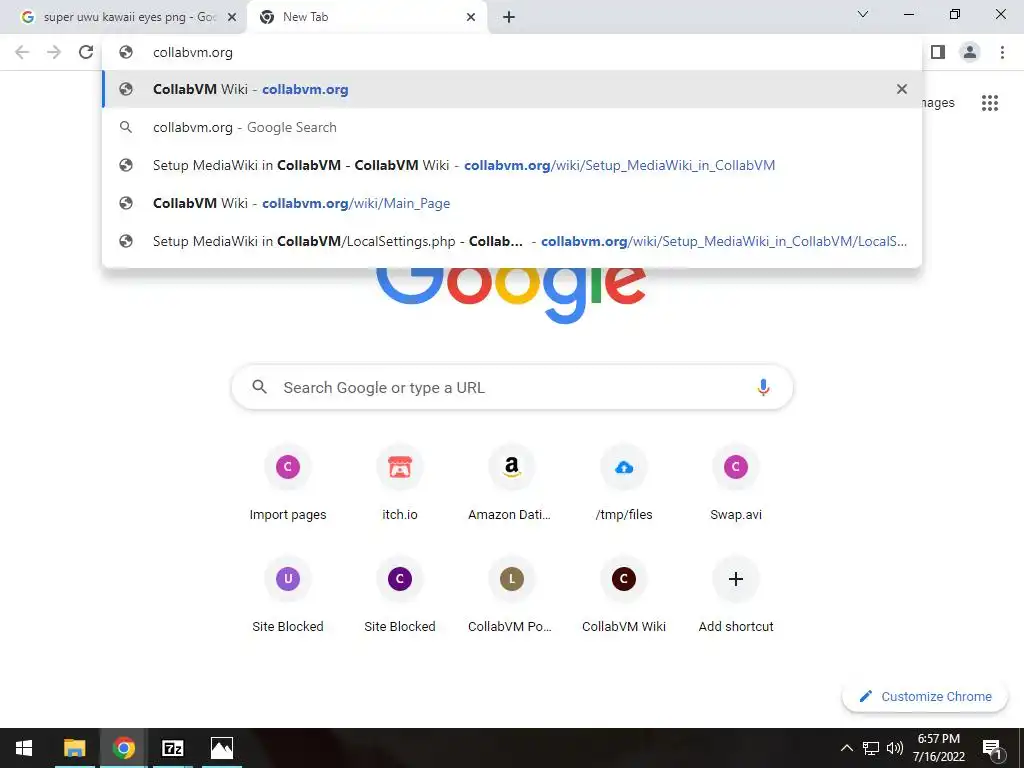Viewport: 1024px width, 768px height.
Task: Open the Swap.avi shortcut
Action: pos(735,483)
